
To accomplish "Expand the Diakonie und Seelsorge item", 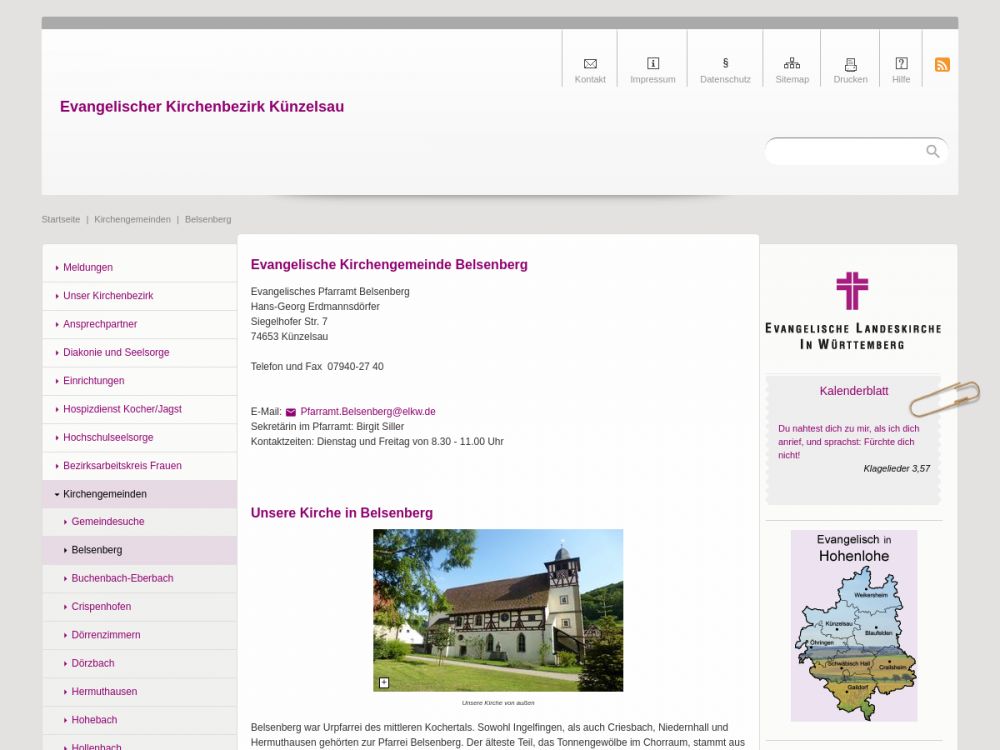I will coord(116,353).
